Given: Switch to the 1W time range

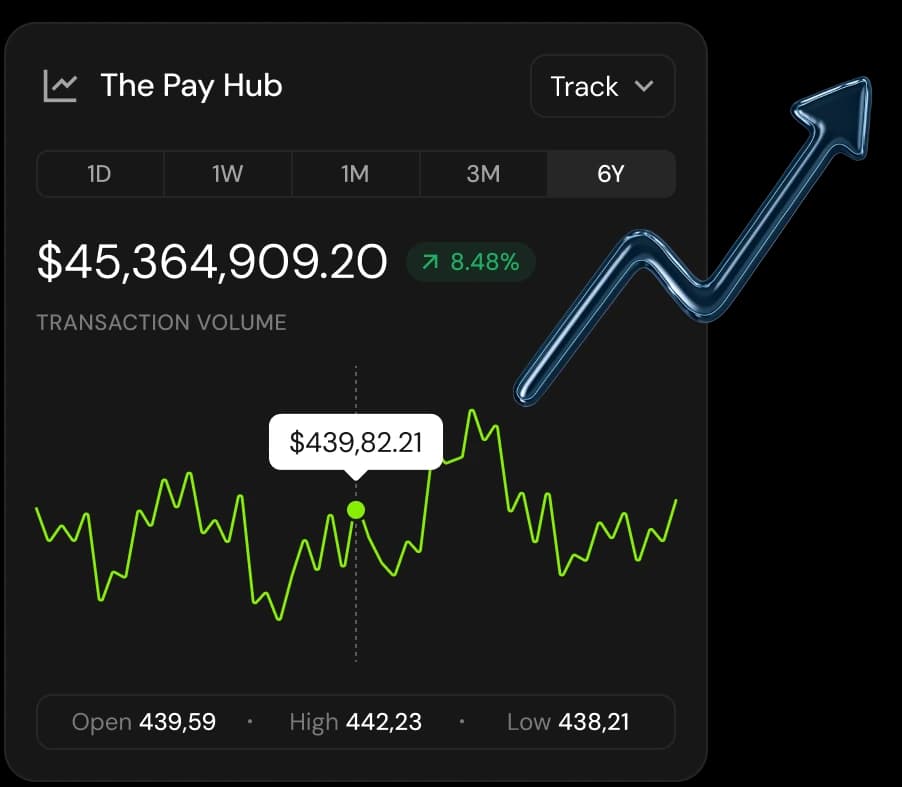Looking at the screenshot, I should (x=227, y=174).
